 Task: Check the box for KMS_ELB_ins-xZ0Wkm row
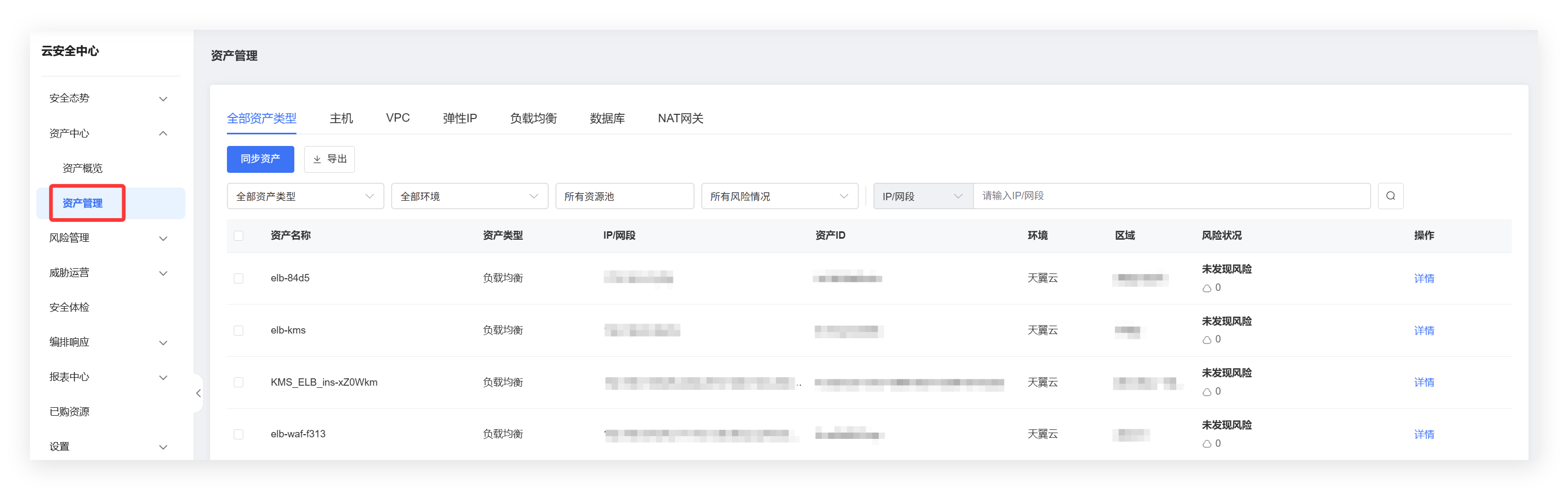coord(239,382)
